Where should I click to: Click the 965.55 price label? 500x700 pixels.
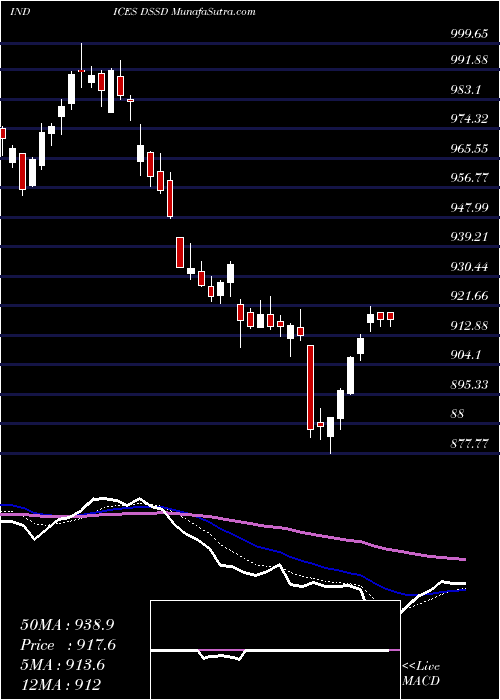(469, 148)
